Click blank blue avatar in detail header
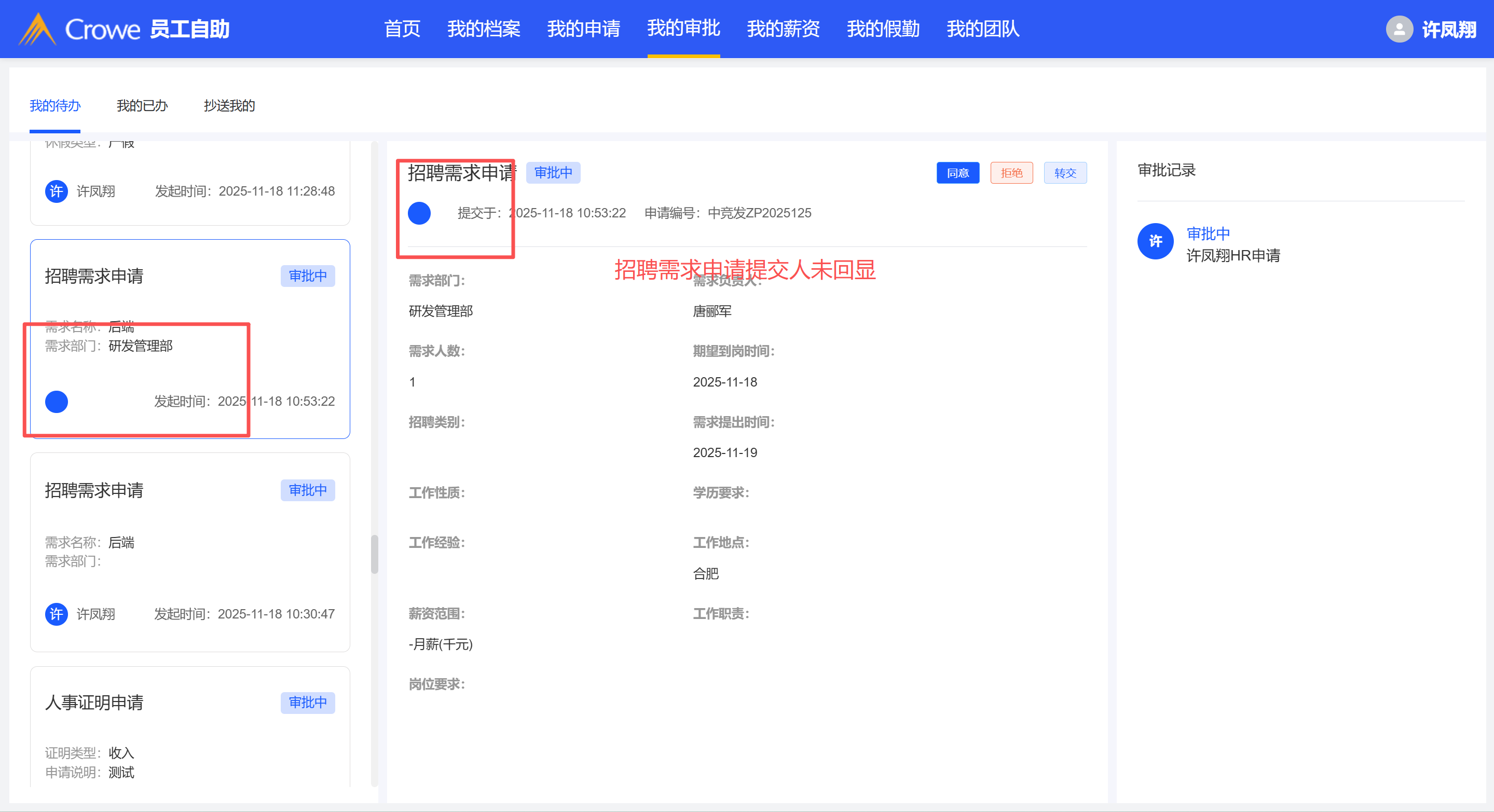This screenshot has height=812, width=1494. pyautogui.click(x=419, y=213)
